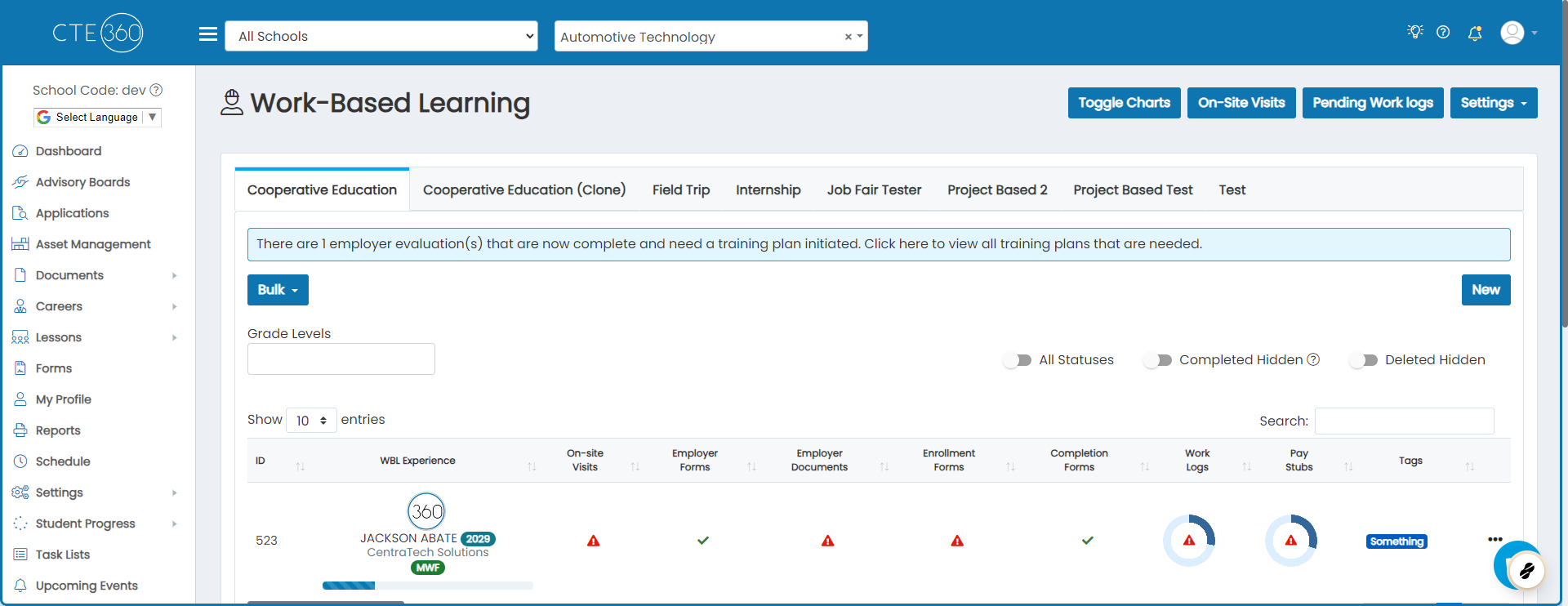Open the user avatar menu
This screenshot has width=1568, height=606.
(1519, 33)
